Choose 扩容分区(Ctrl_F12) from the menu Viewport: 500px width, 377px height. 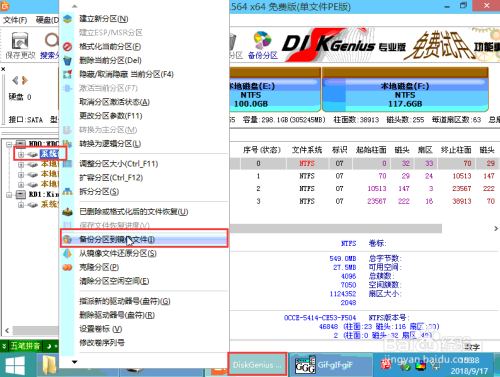click(x=111, y=178)
